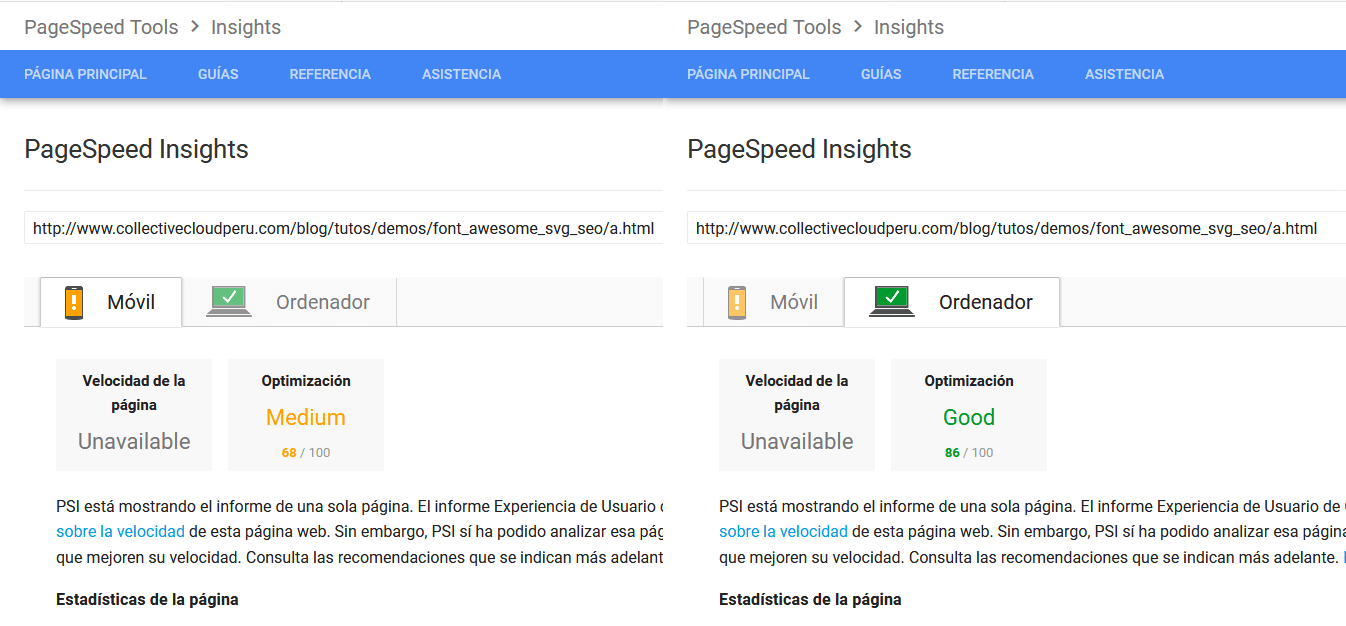Viewport: 1346px width, 626px height.
Task: Click the '86 / 100' score
Action: click(x=969, y=453)
